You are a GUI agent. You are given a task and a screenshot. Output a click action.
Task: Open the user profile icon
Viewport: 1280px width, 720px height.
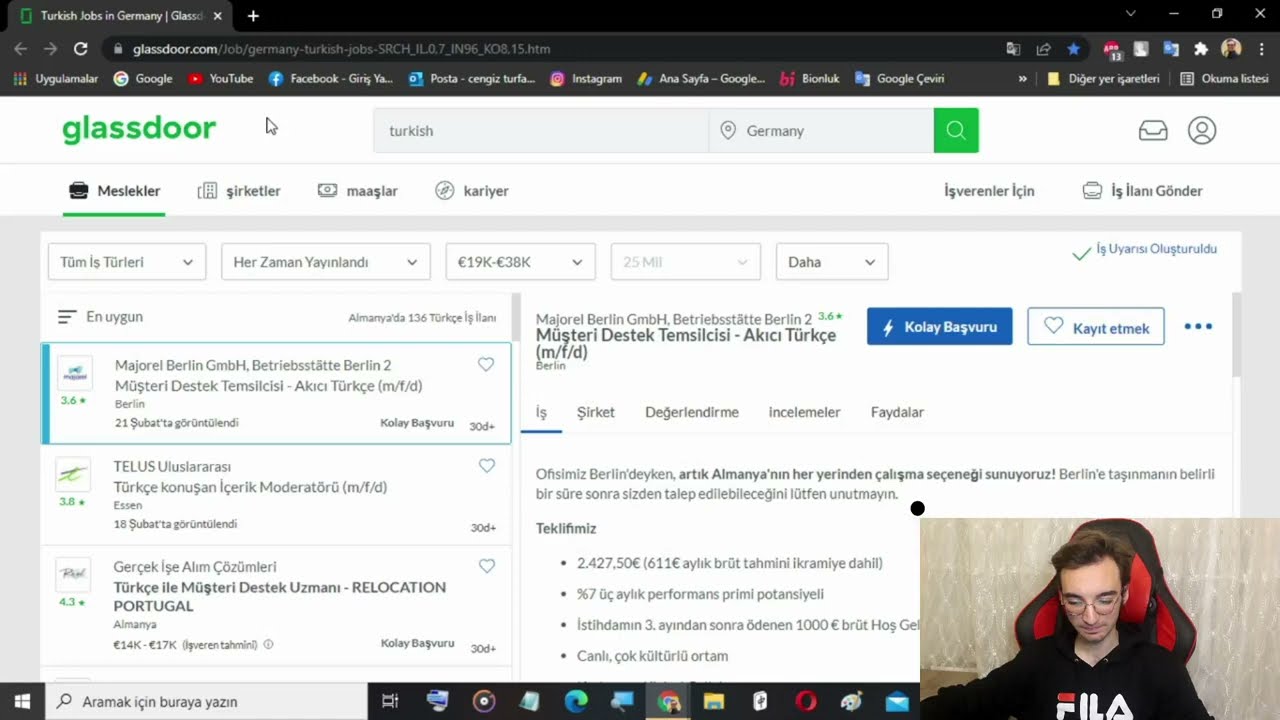click(1202, 130)
